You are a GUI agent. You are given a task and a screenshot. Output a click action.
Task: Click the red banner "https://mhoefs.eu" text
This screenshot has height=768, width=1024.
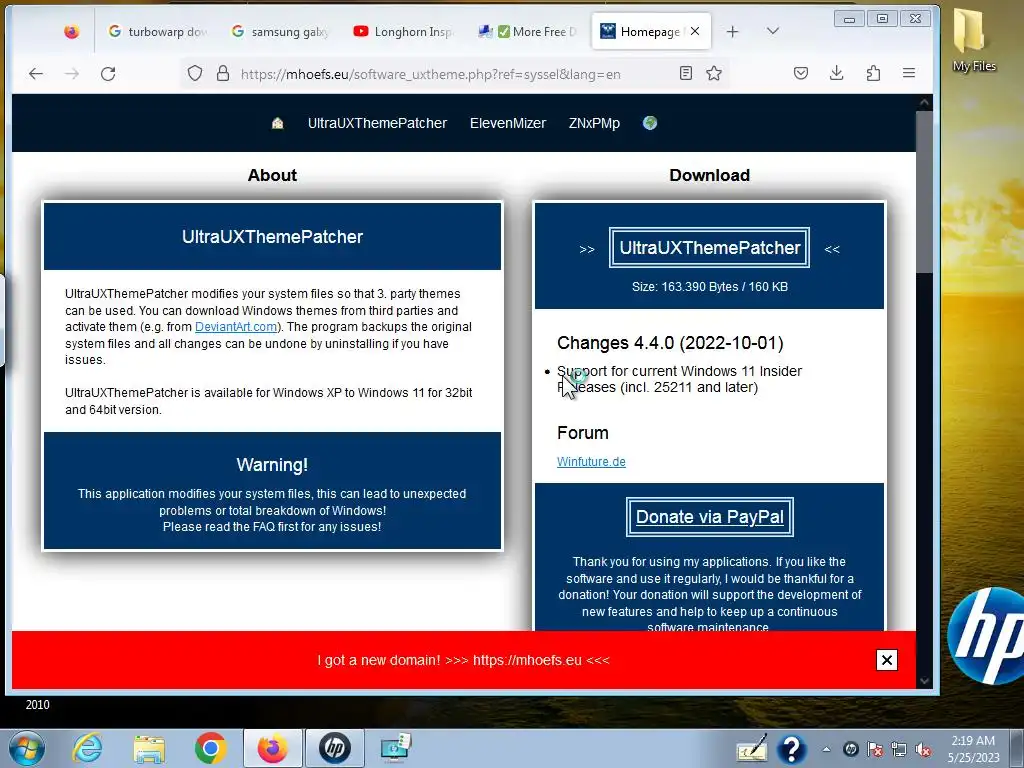pos(527,660)
